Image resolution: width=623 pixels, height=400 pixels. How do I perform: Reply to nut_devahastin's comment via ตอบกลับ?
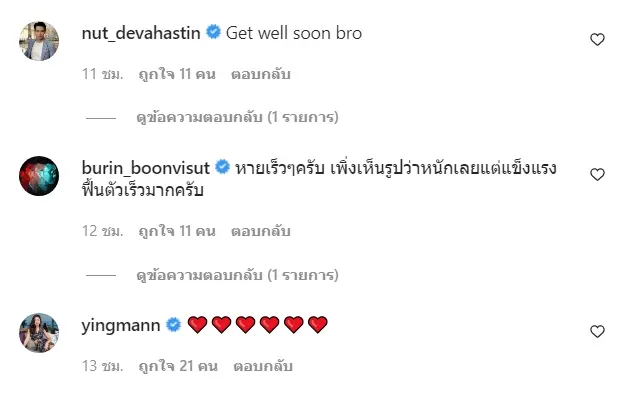tap(261, 74)
